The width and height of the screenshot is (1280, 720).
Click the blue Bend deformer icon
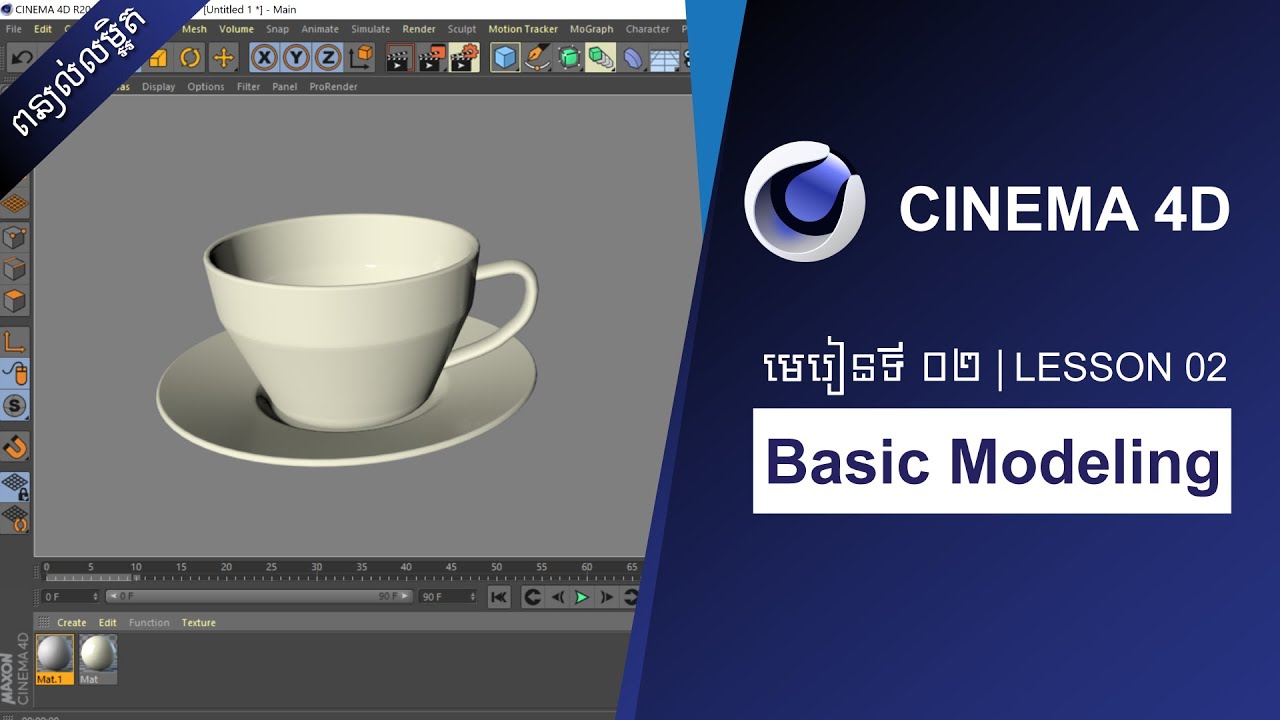tap(634, 58)
